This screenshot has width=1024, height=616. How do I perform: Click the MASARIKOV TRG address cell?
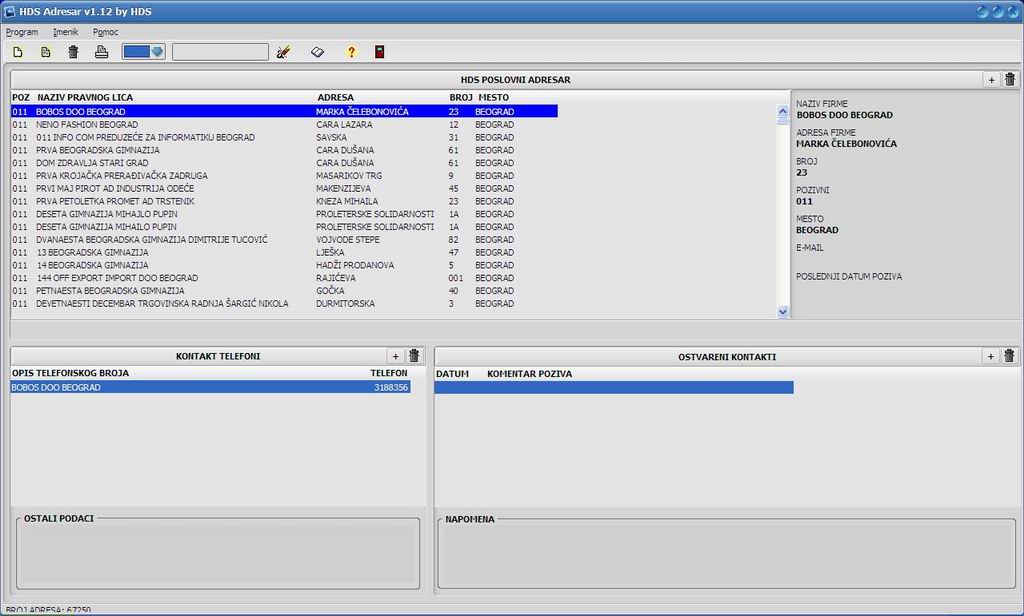(x=349, y=176)
